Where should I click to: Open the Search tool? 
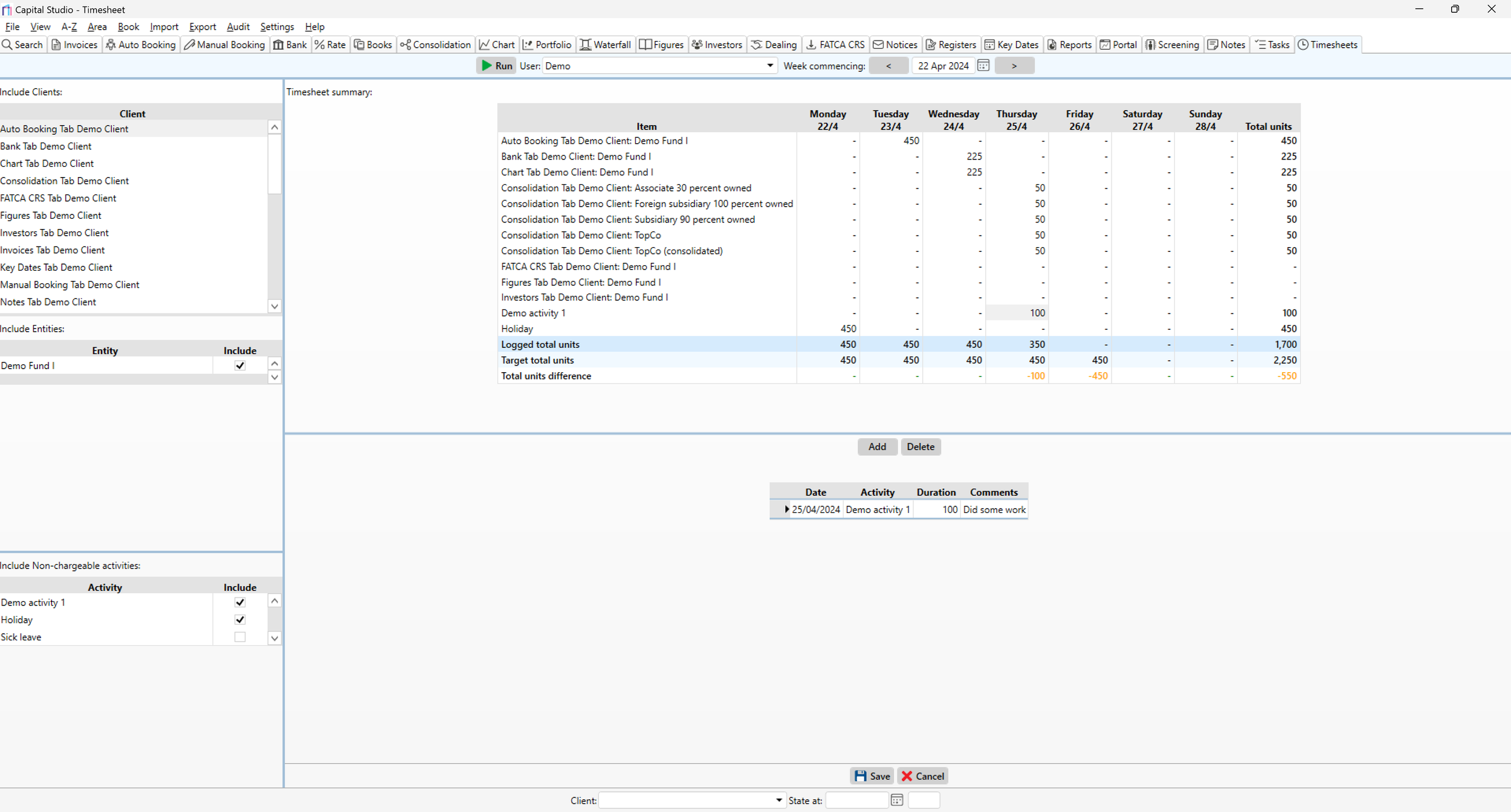[x=22, y=44]
